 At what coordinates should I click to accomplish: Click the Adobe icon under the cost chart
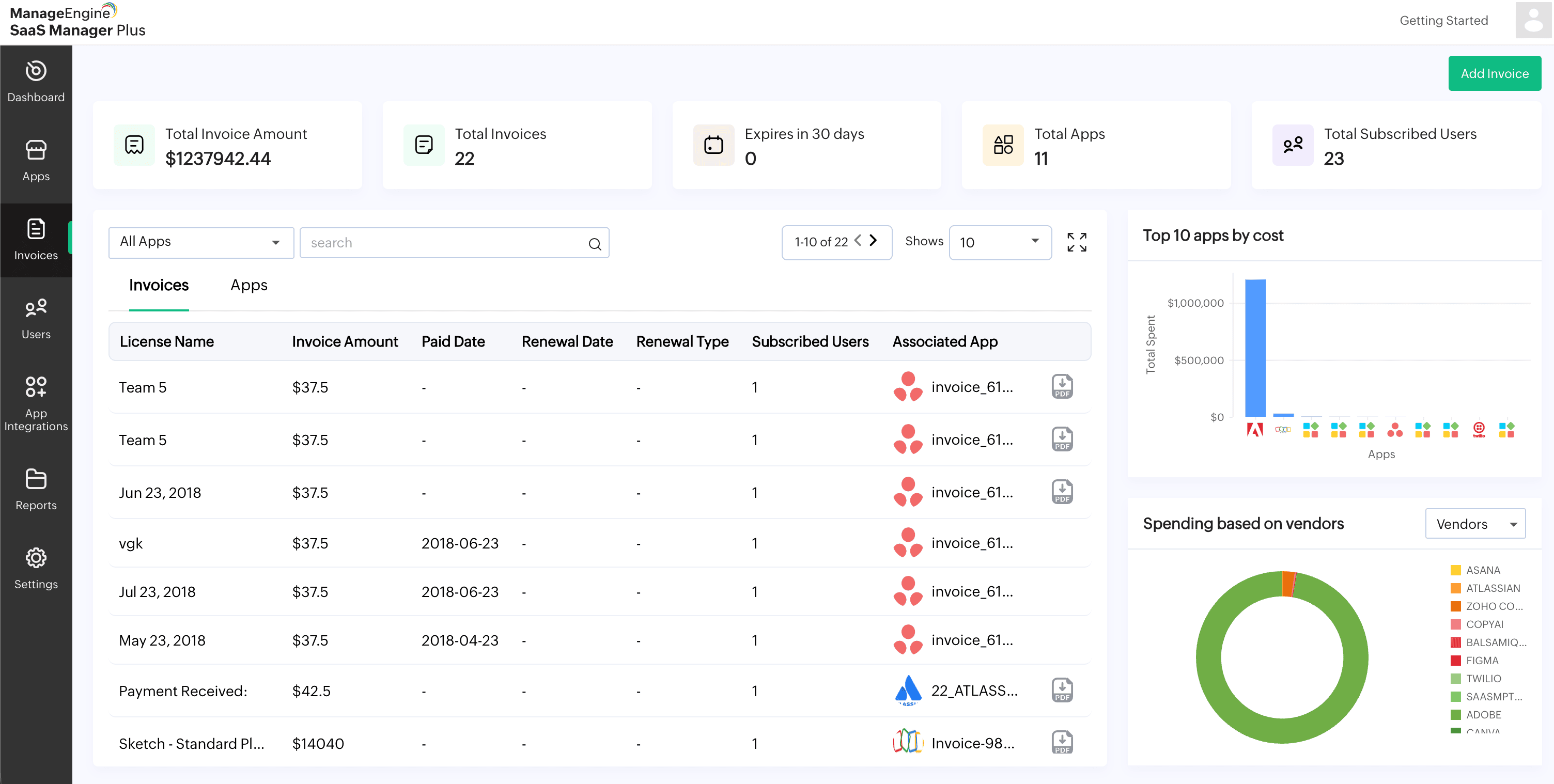point(1255,430)
